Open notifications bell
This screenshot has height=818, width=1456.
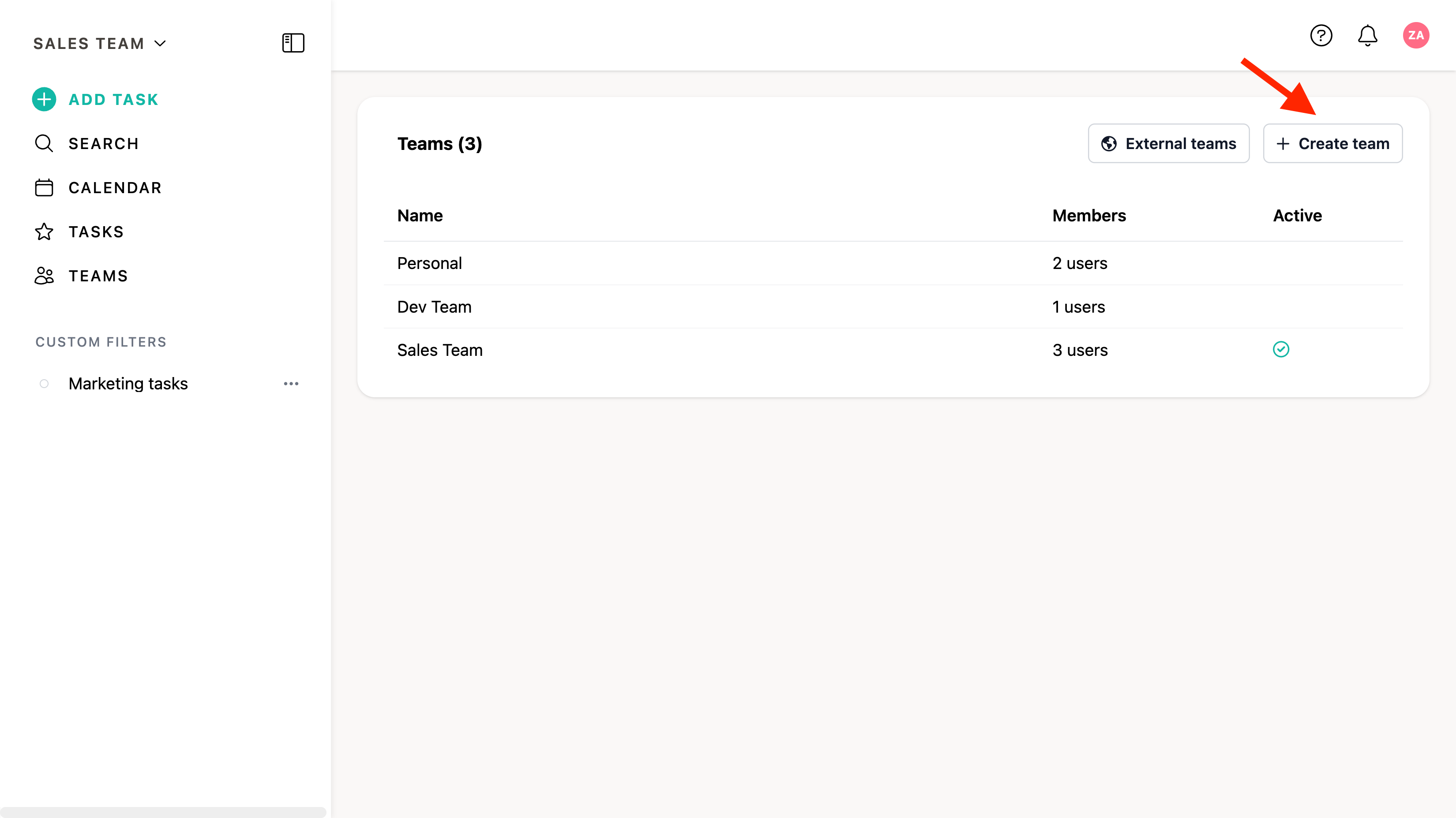1367,36
